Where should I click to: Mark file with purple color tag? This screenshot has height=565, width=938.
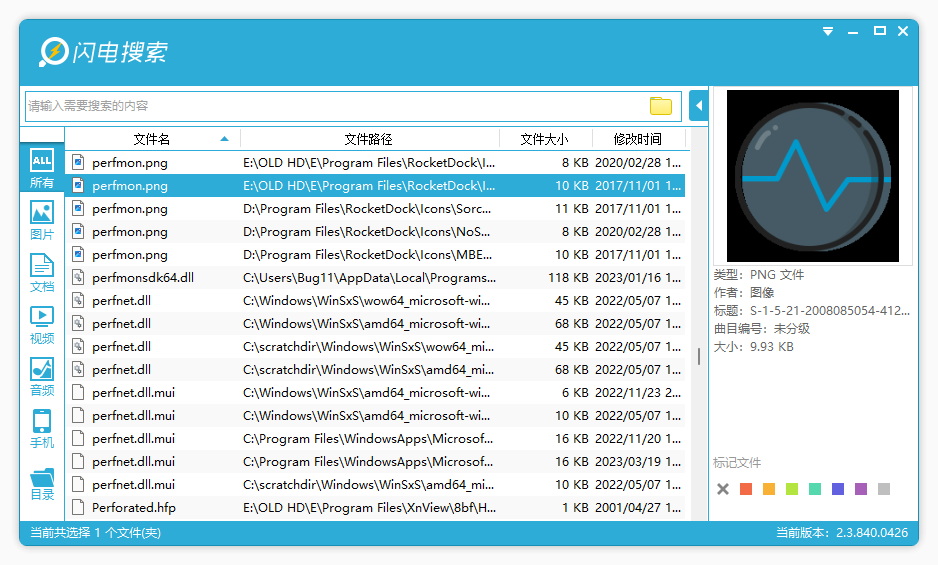coord(861,489)
